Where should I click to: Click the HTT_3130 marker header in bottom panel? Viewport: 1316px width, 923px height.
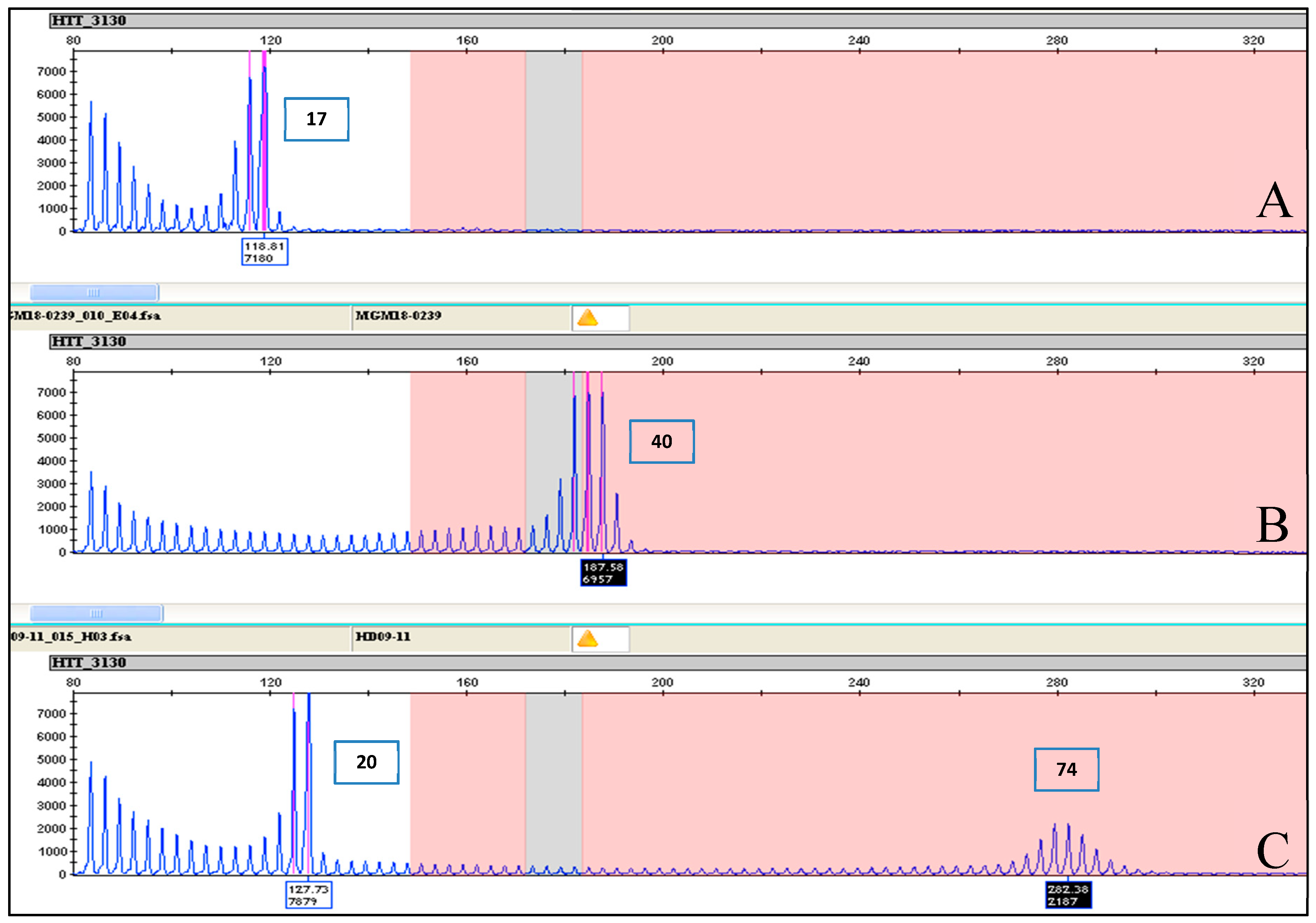tap(89, 662)
